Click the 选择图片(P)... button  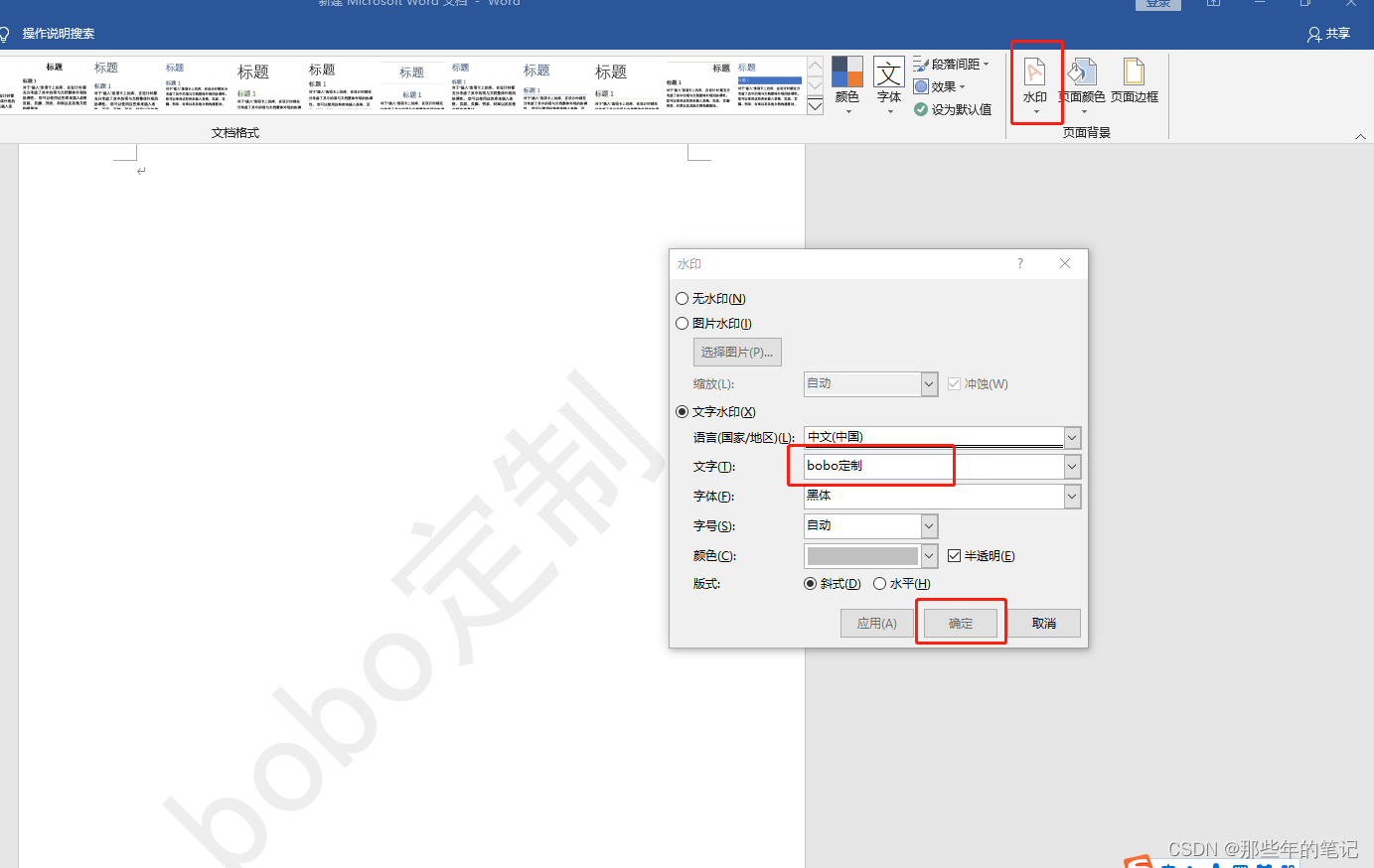coord(737,353)
